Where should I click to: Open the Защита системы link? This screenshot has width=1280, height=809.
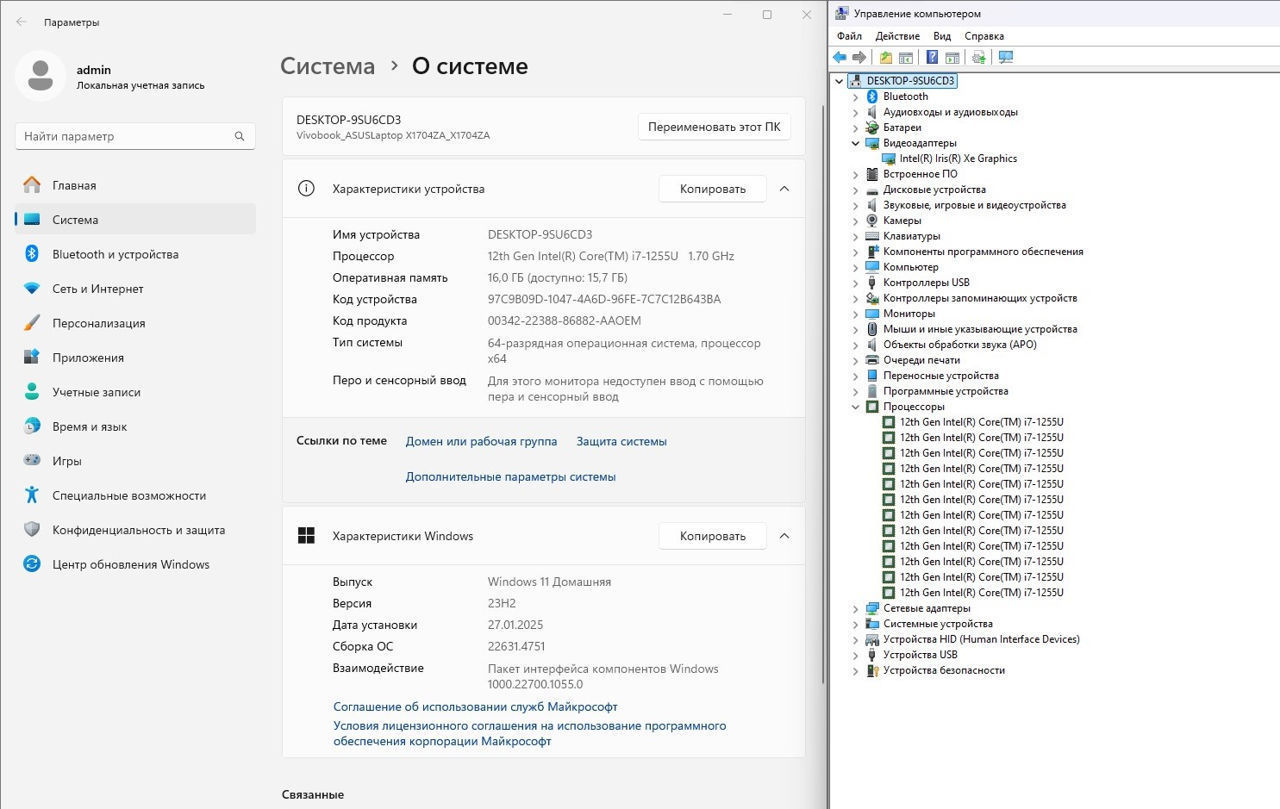[621, 441]
